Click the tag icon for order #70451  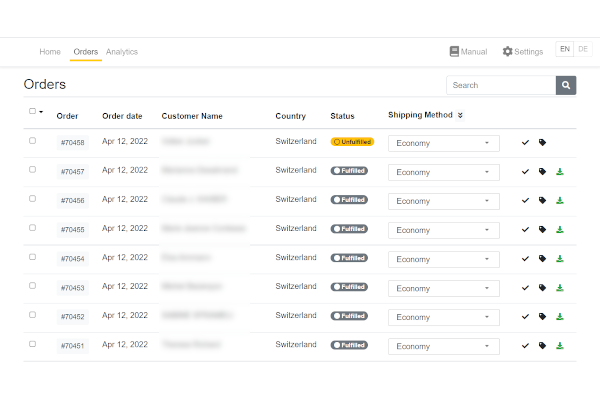[542, 346]
